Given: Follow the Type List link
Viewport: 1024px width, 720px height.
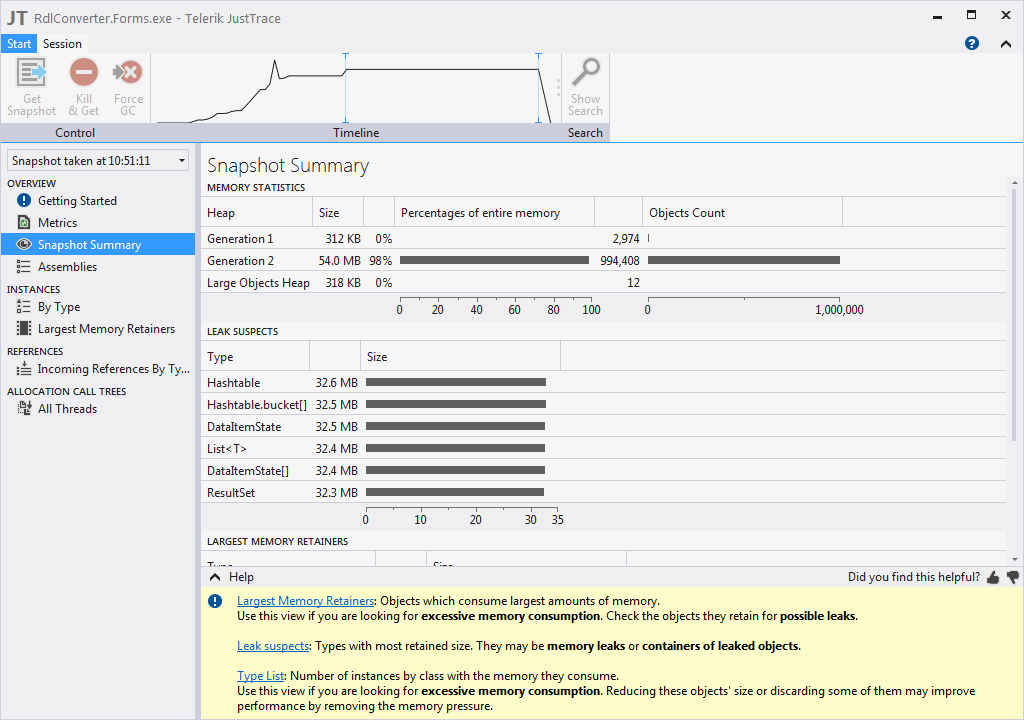Looking at the screenshot, I should click(261, 676).
